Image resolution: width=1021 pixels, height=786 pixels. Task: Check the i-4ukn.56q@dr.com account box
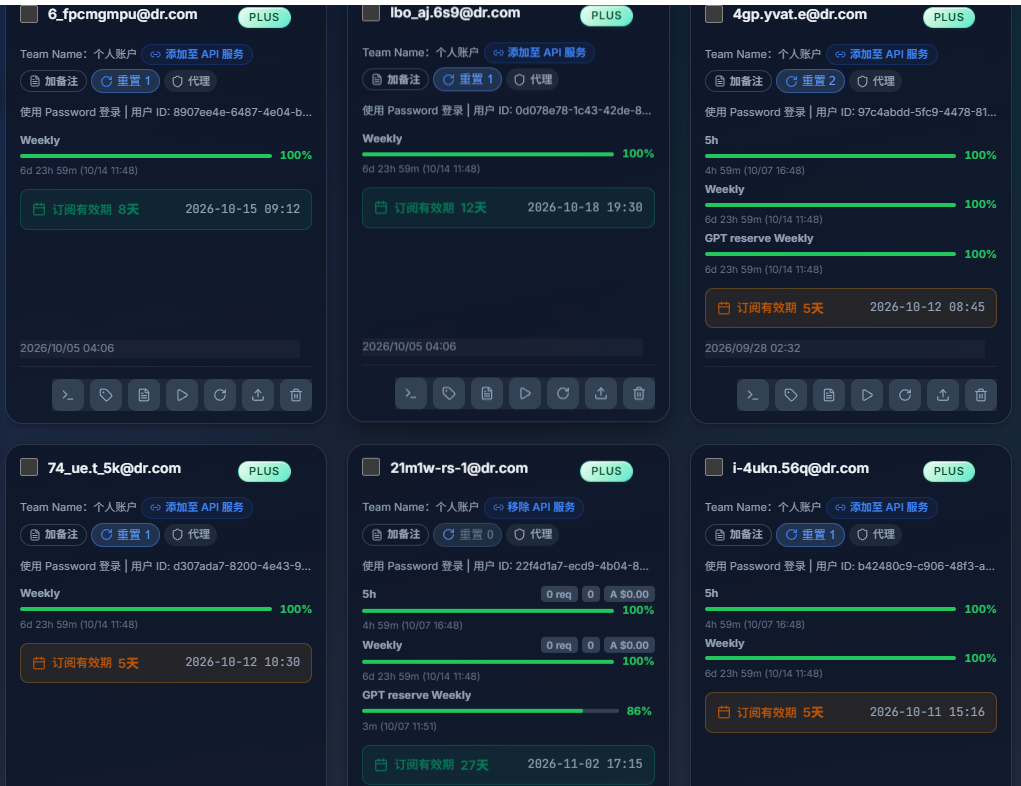coord(714,468)
